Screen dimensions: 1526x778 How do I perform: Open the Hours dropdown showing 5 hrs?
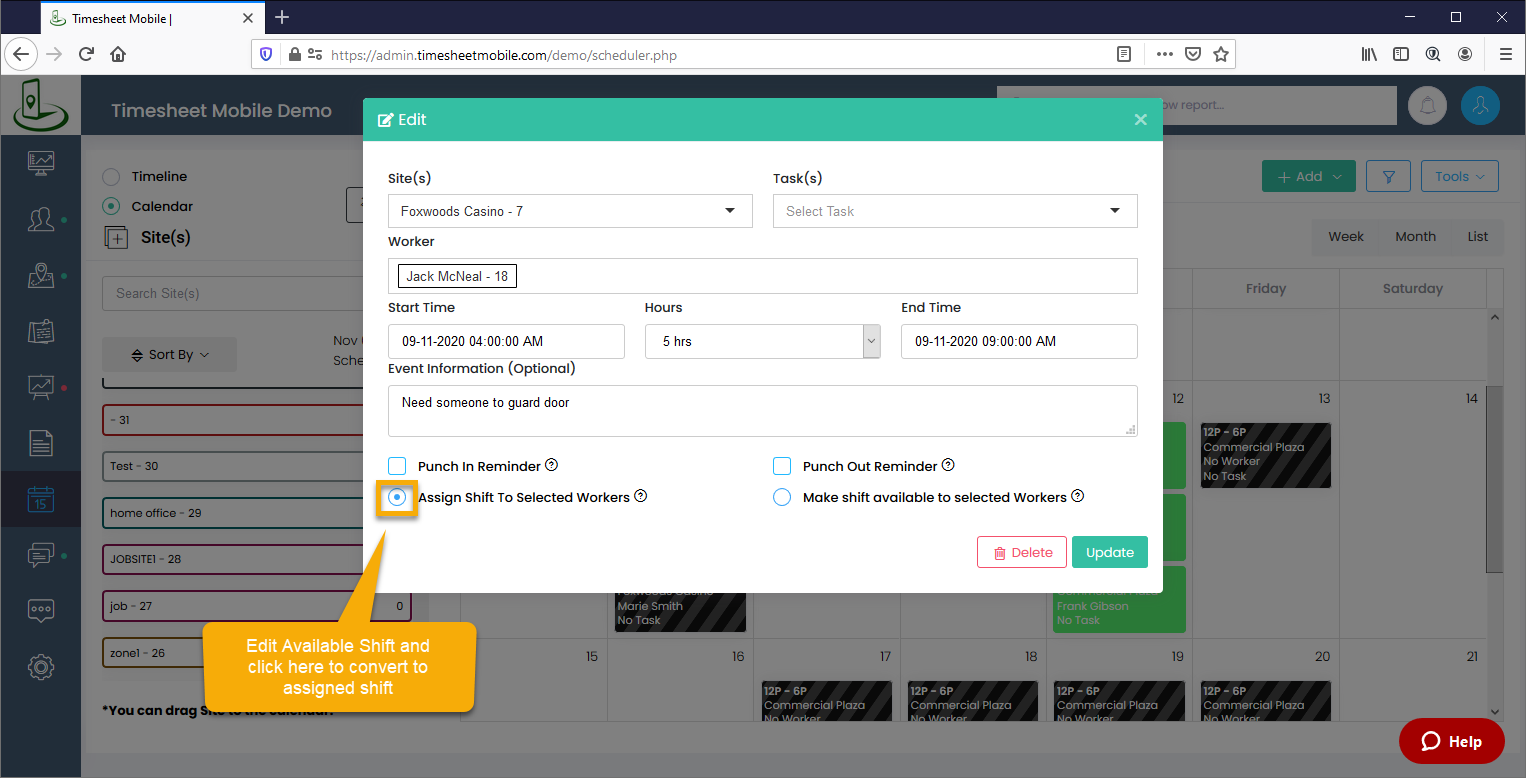[762, 341]
